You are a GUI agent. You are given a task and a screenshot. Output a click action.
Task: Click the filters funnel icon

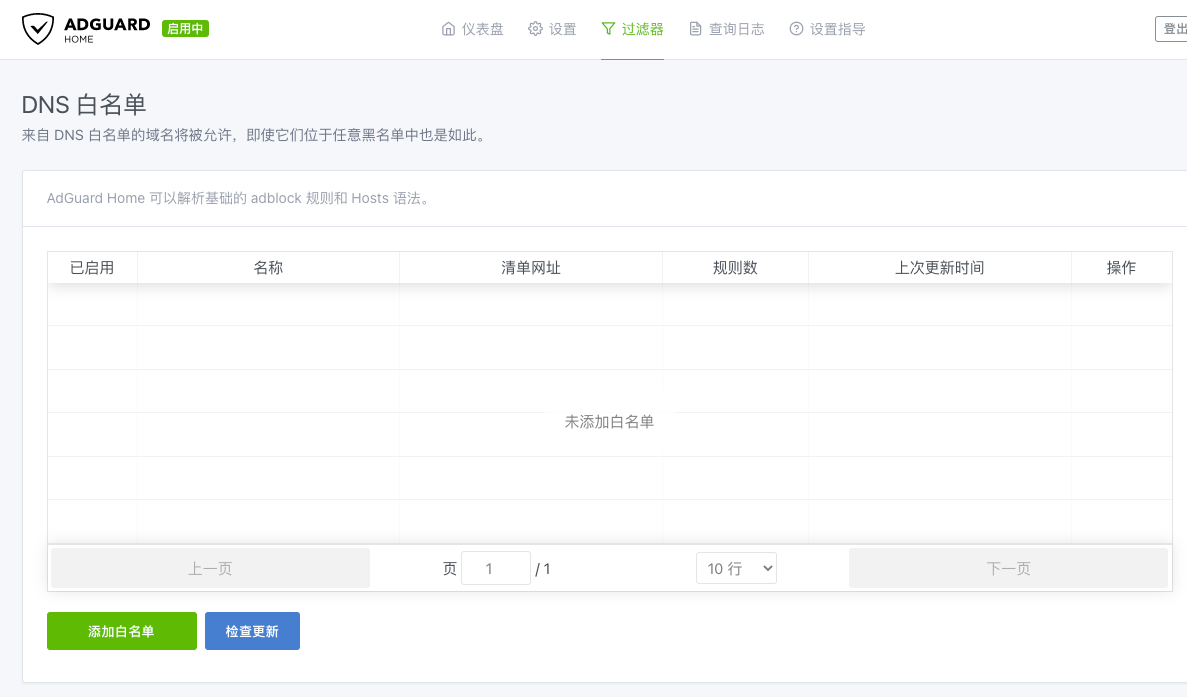608,29
